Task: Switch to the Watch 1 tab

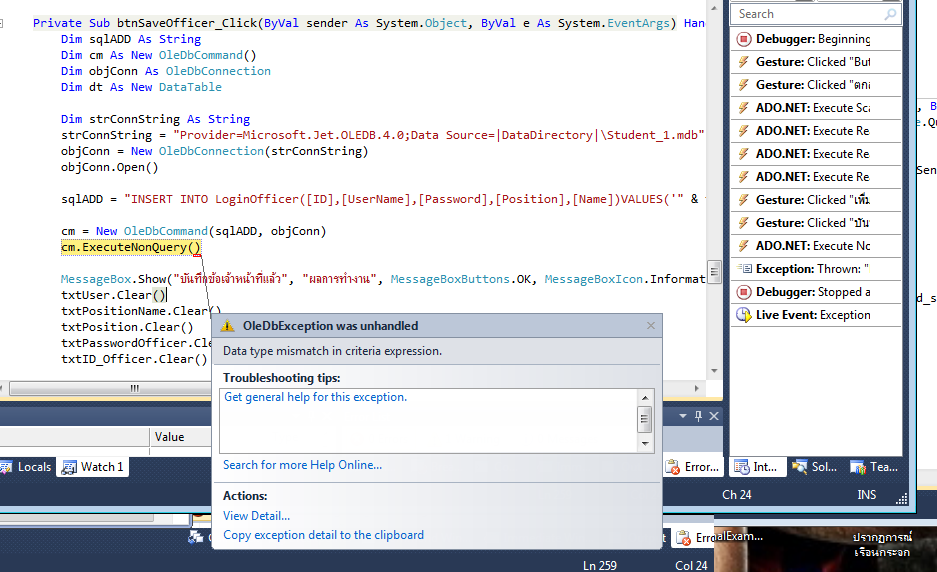Action: point(93,467)
